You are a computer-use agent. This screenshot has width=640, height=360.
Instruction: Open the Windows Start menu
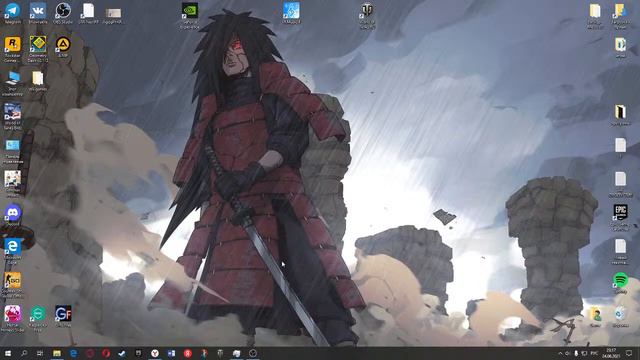tap(8, 353)
